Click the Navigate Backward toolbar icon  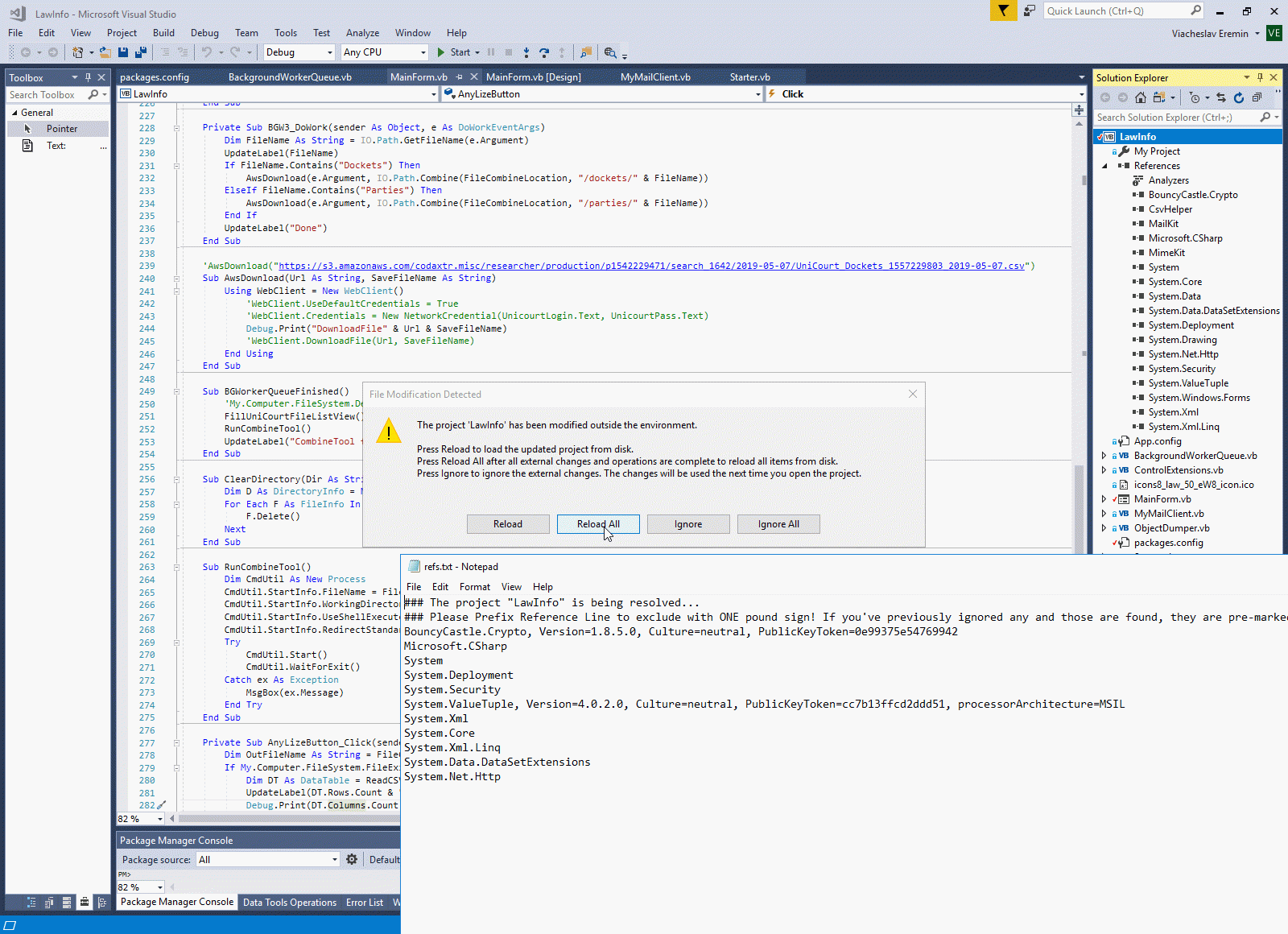(x=26, y=52)
